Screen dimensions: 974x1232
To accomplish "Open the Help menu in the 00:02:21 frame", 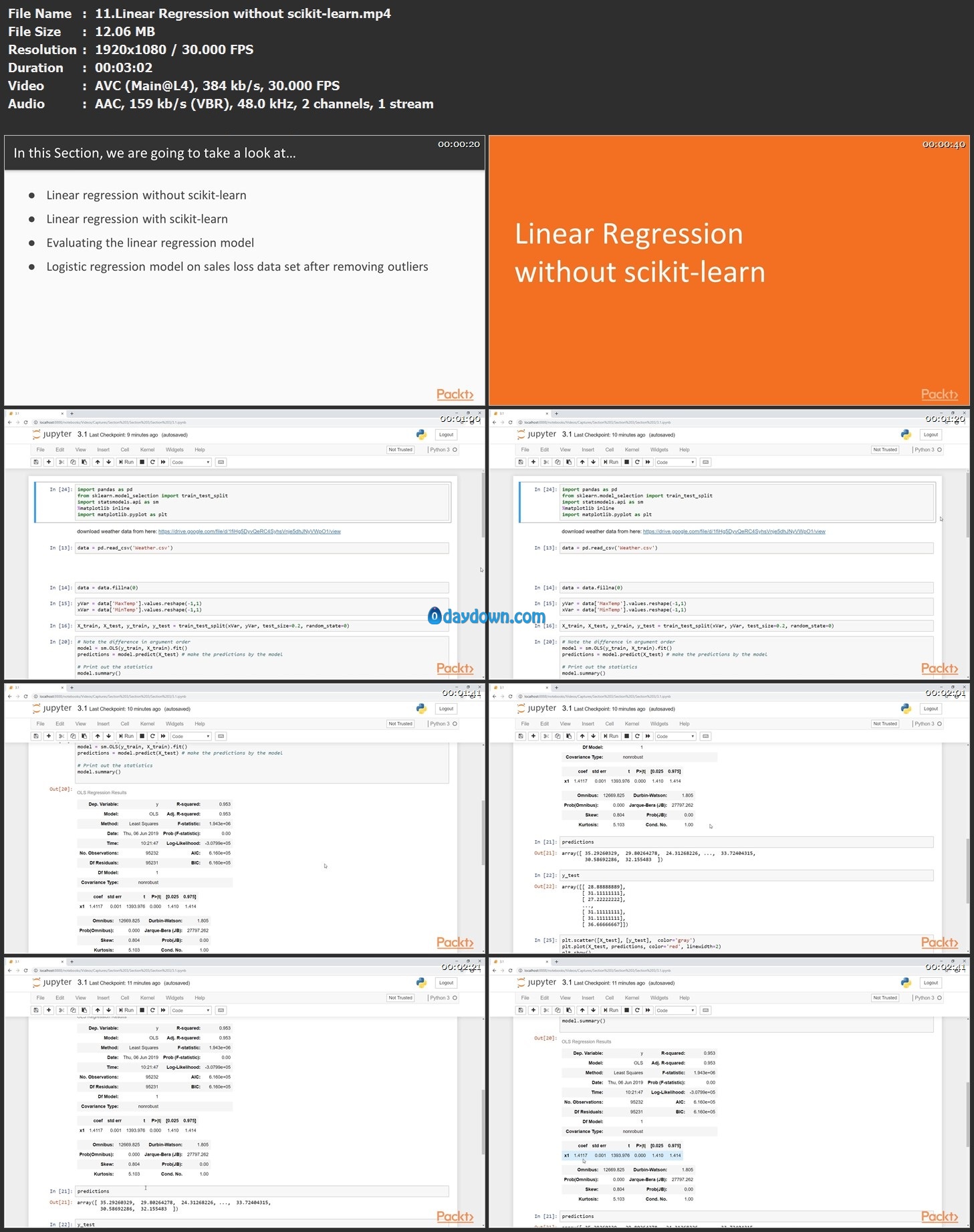I will tap(200, 998).
